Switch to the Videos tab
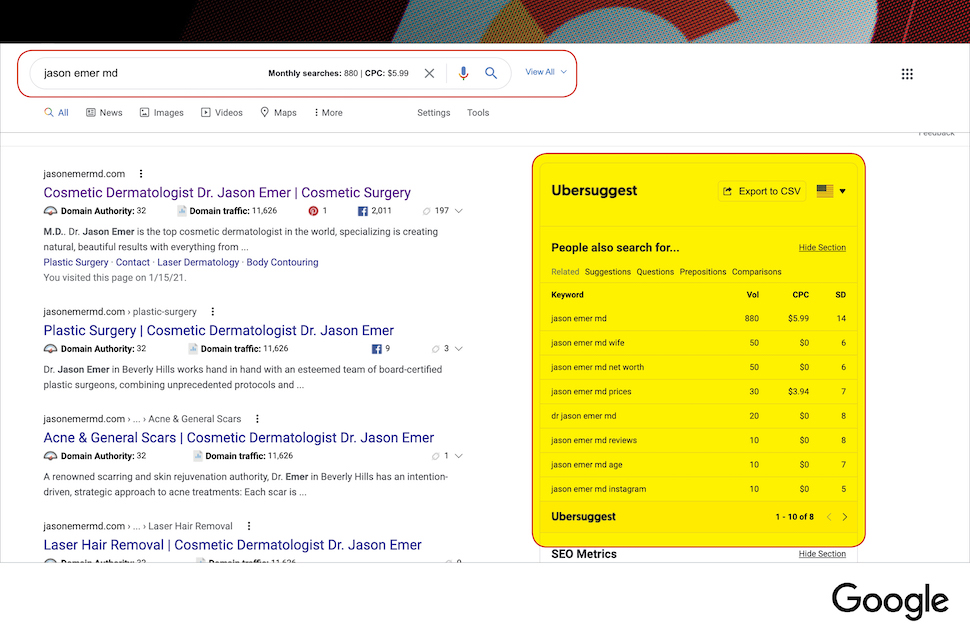 (221, 113)
